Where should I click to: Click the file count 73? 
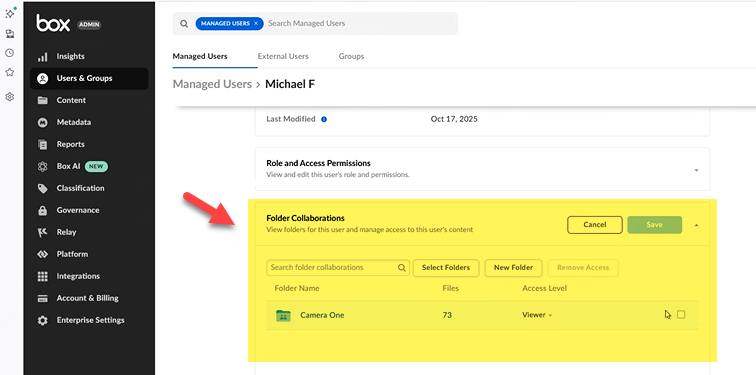[x=447, y=315]
